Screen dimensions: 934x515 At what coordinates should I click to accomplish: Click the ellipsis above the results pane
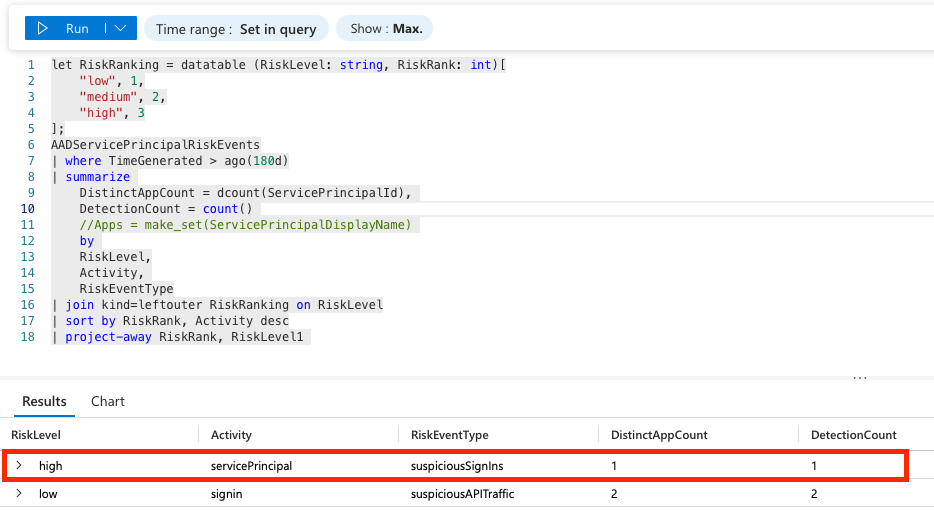point(860,379)
